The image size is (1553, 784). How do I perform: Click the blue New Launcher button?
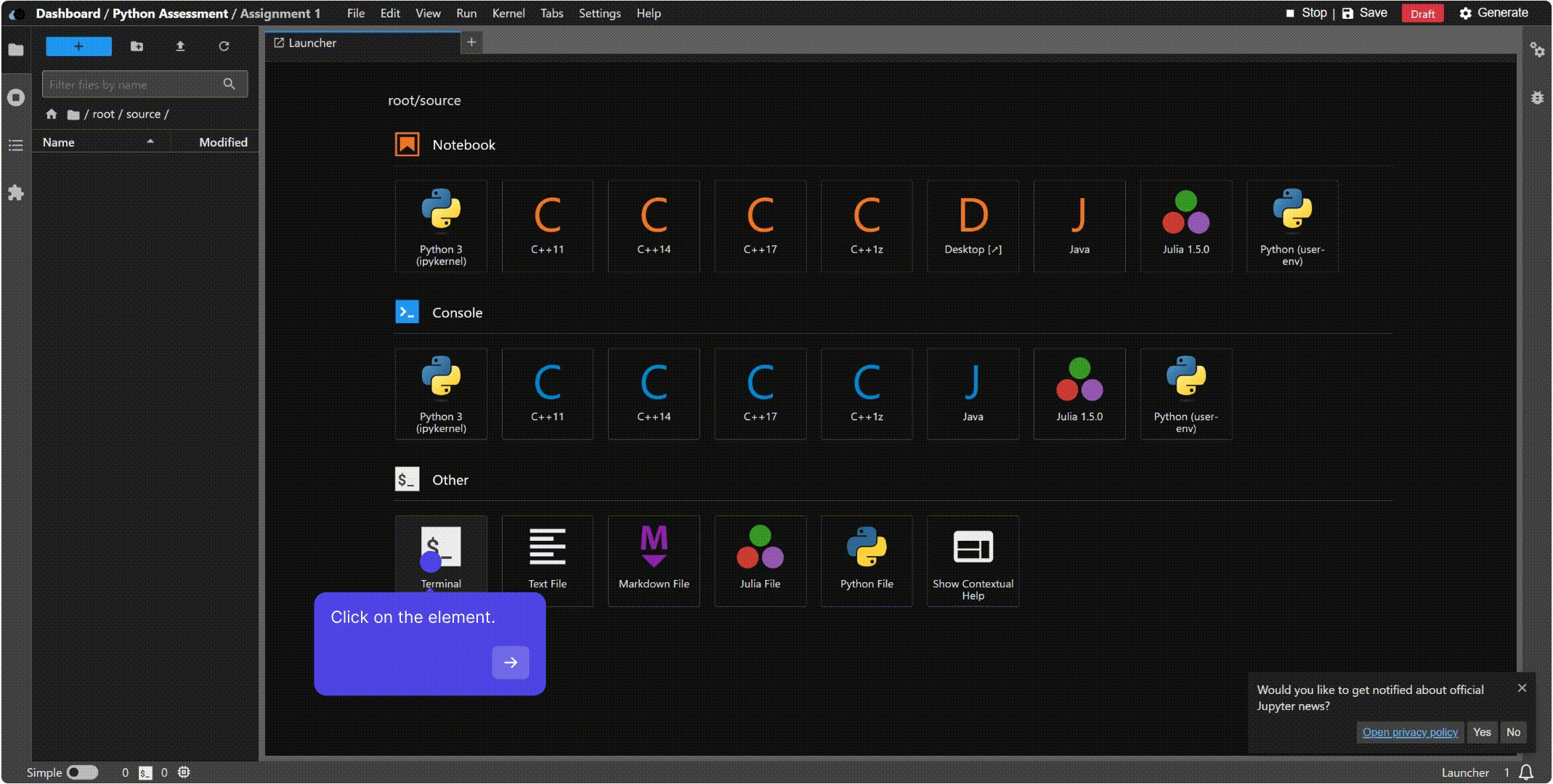click(x=78, y=46)
